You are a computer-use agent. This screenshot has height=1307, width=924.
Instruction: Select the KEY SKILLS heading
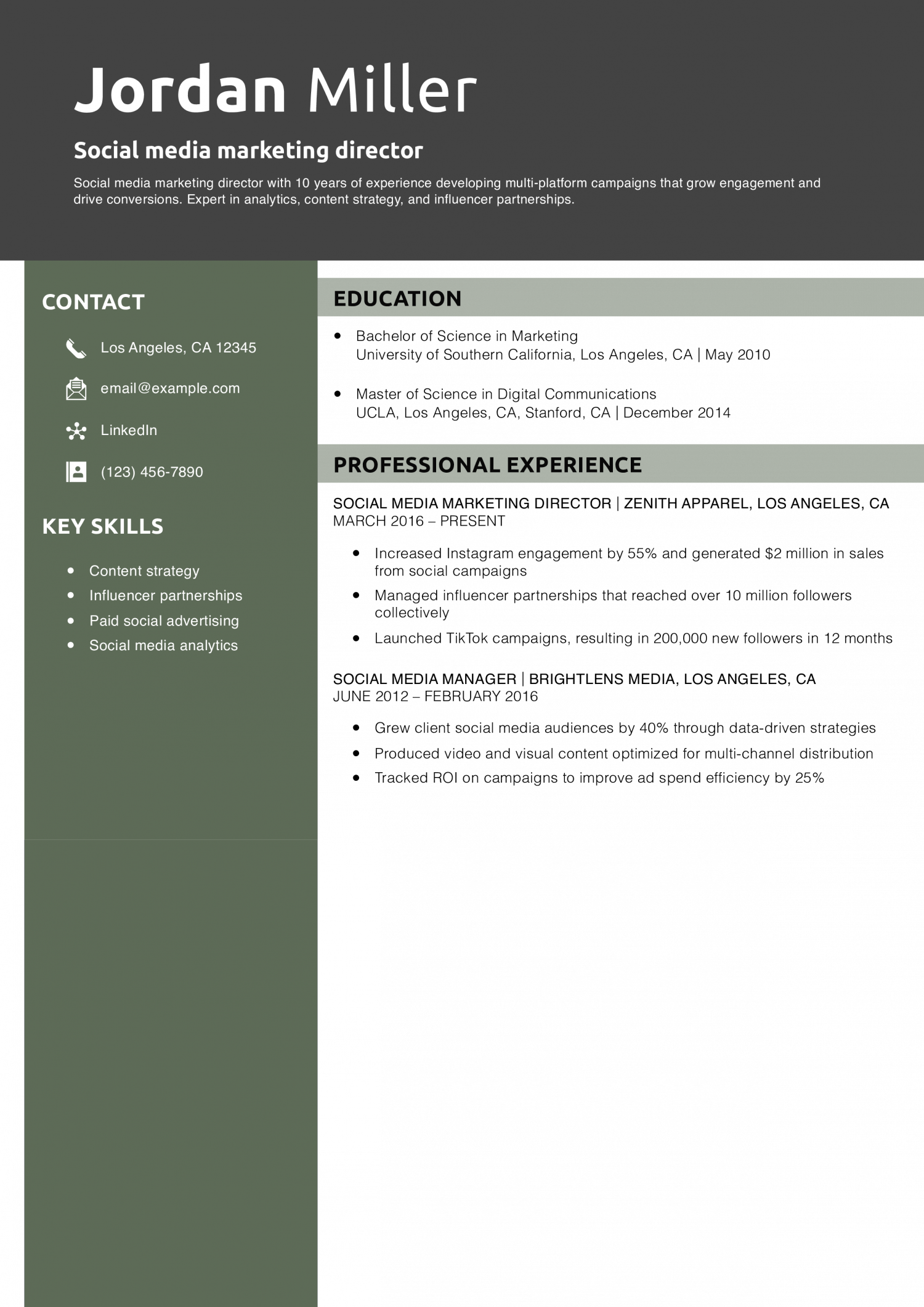[102, 526]
